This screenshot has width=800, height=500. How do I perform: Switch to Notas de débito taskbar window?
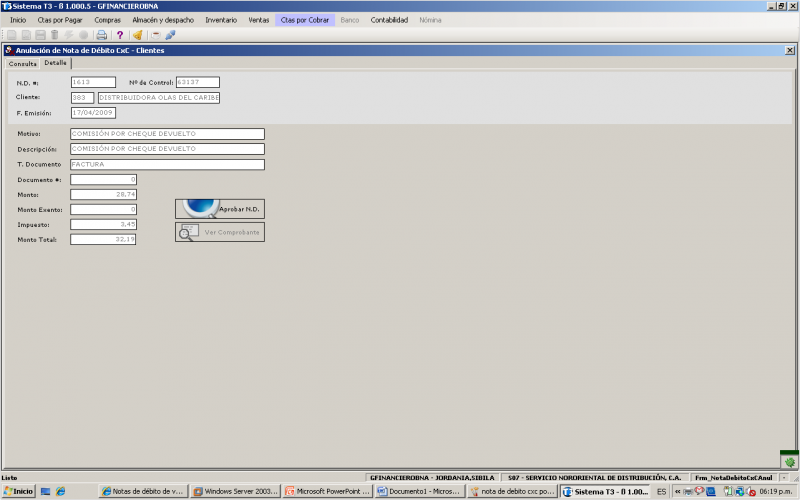[143, 491]
